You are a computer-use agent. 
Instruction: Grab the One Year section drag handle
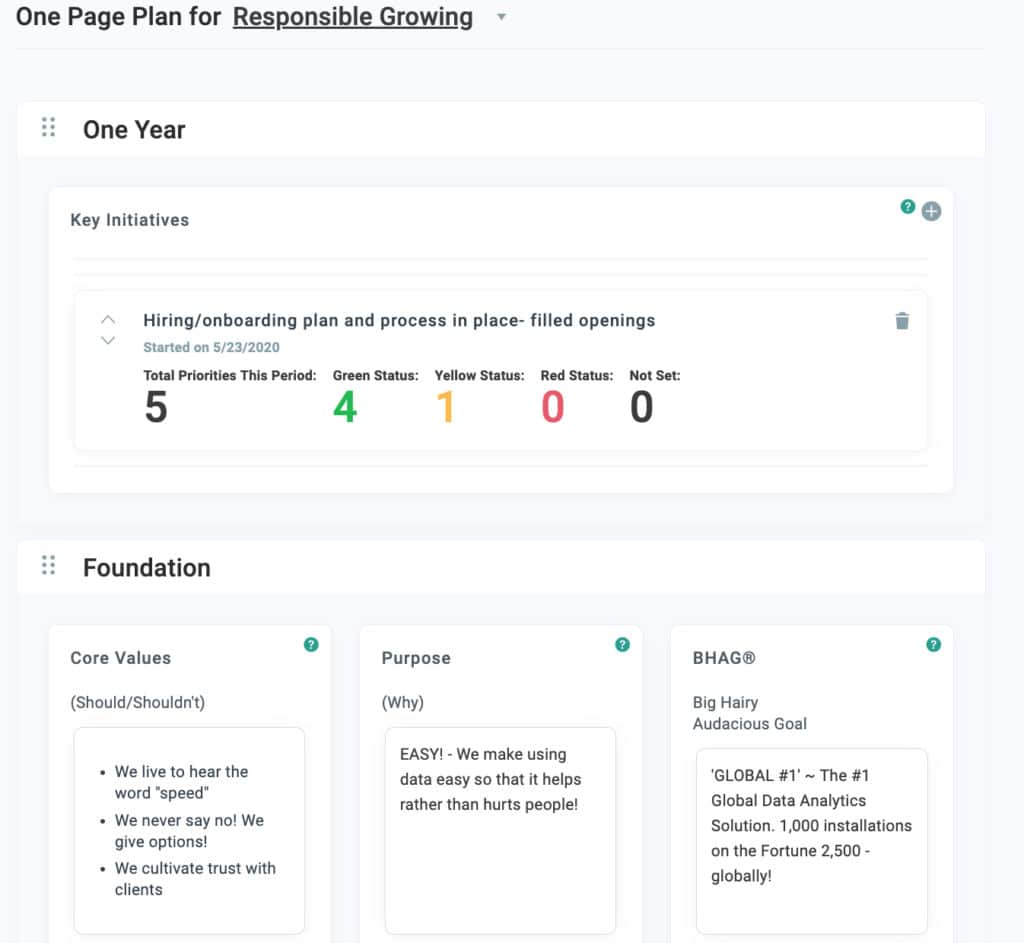[48, 128]
